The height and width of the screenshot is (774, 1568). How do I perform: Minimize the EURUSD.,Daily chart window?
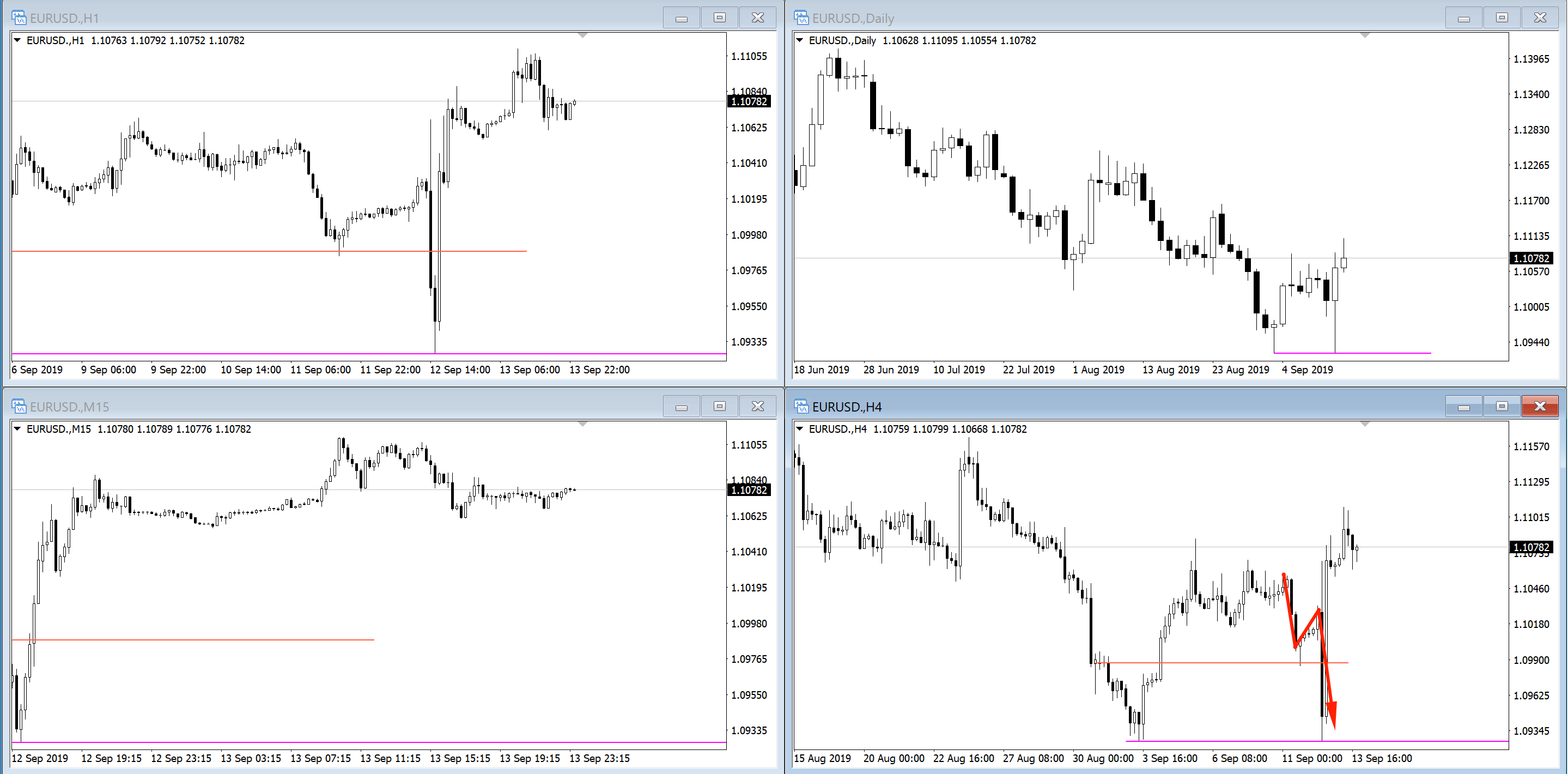coord(1464,17)
